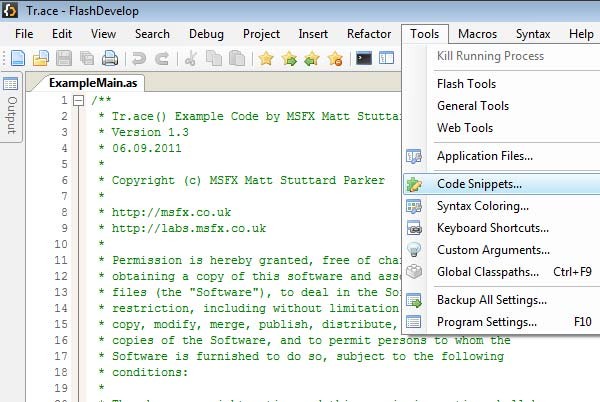The width and height of the screenshot is (600, 402).
Task: Click the Open file folder icon
Action: coord(41,59)
